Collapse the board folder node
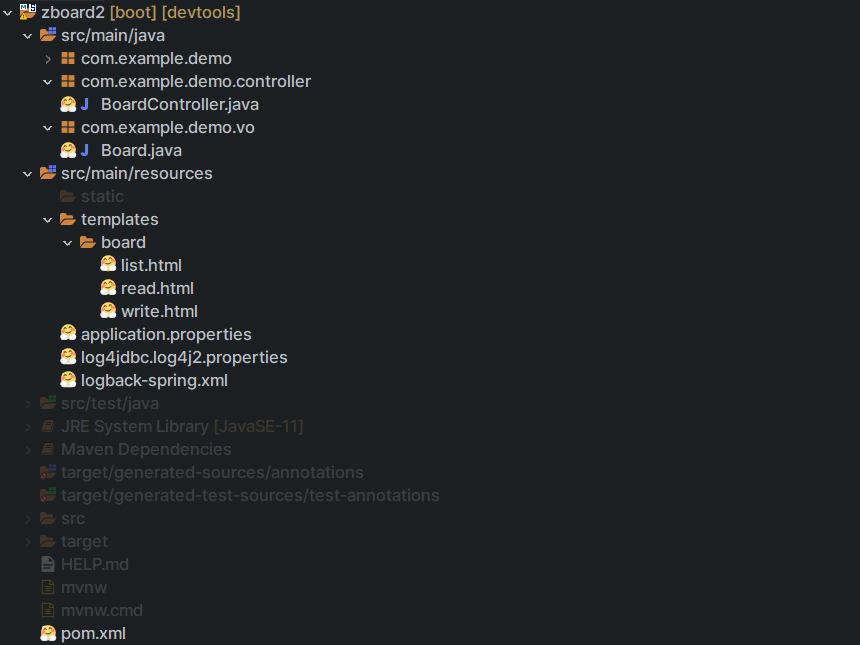The height and width of the screenshot is (645, 860). click(x=67, y=243)
